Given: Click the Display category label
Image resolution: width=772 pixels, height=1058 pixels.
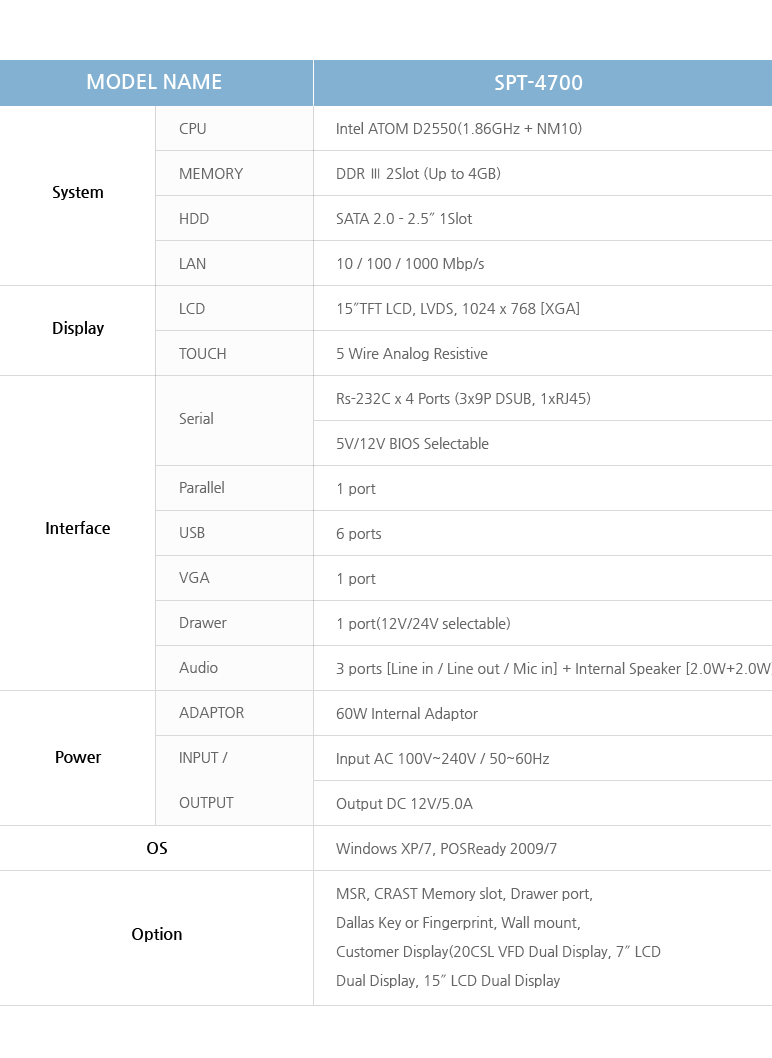Looking at the screenshot, I should [x=78, y=328].
